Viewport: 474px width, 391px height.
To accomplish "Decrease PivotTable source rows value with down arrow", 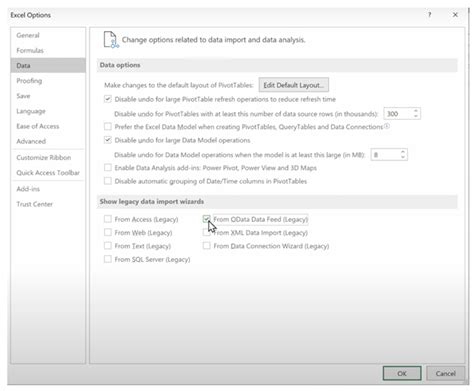I will click(416, 116).
